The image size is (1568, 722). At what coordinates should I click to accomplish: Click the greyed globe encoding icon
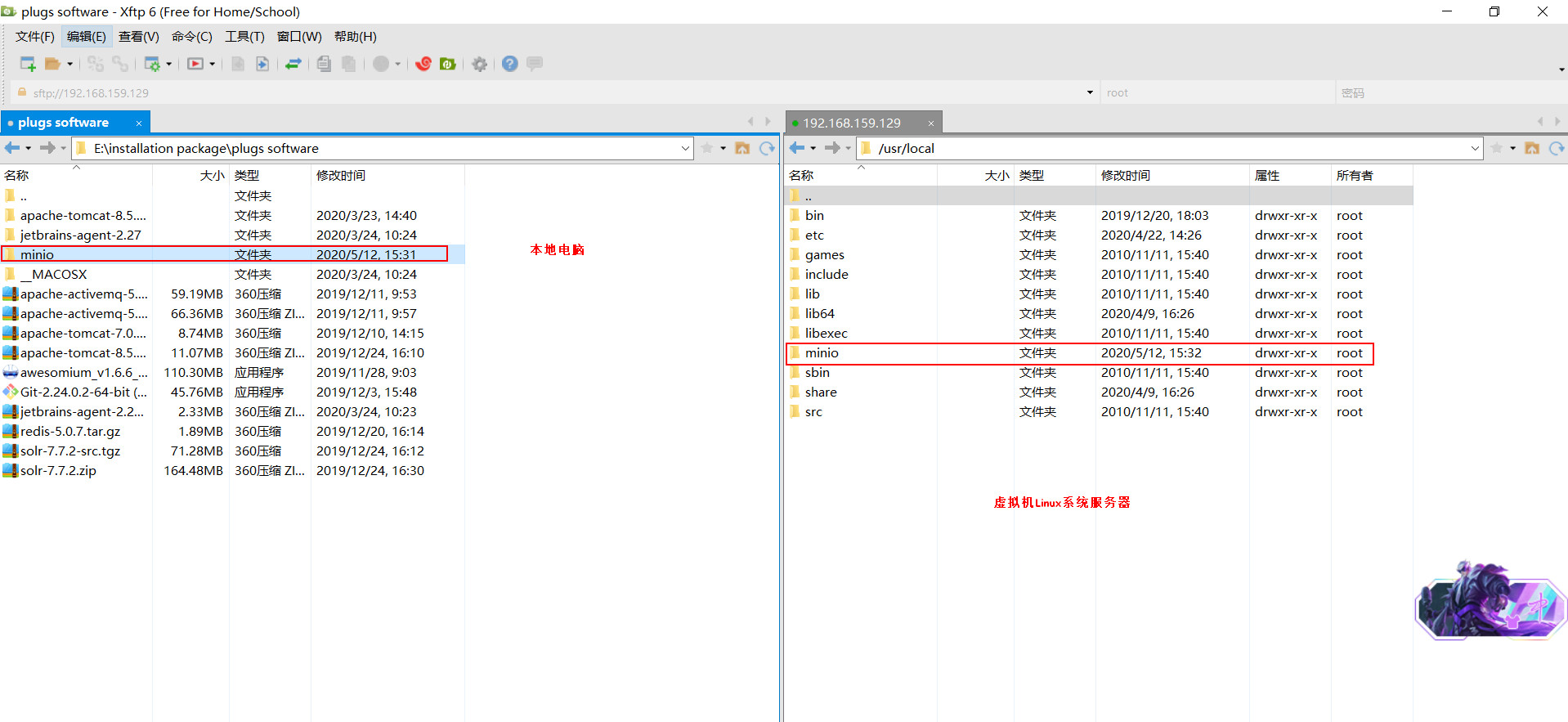[x=381, y=64]
